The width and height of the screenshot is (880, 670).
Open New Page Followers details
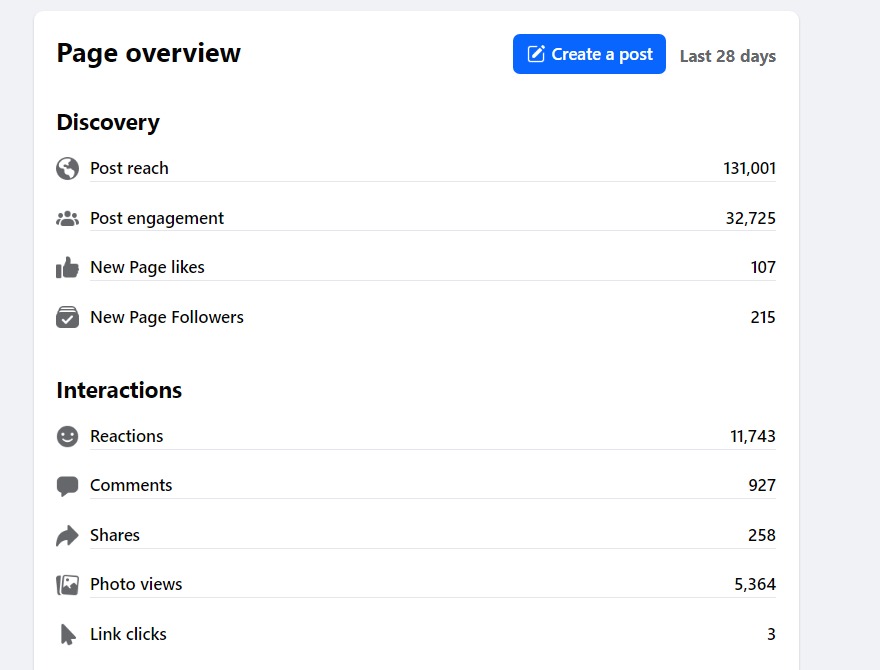[416, 317]
